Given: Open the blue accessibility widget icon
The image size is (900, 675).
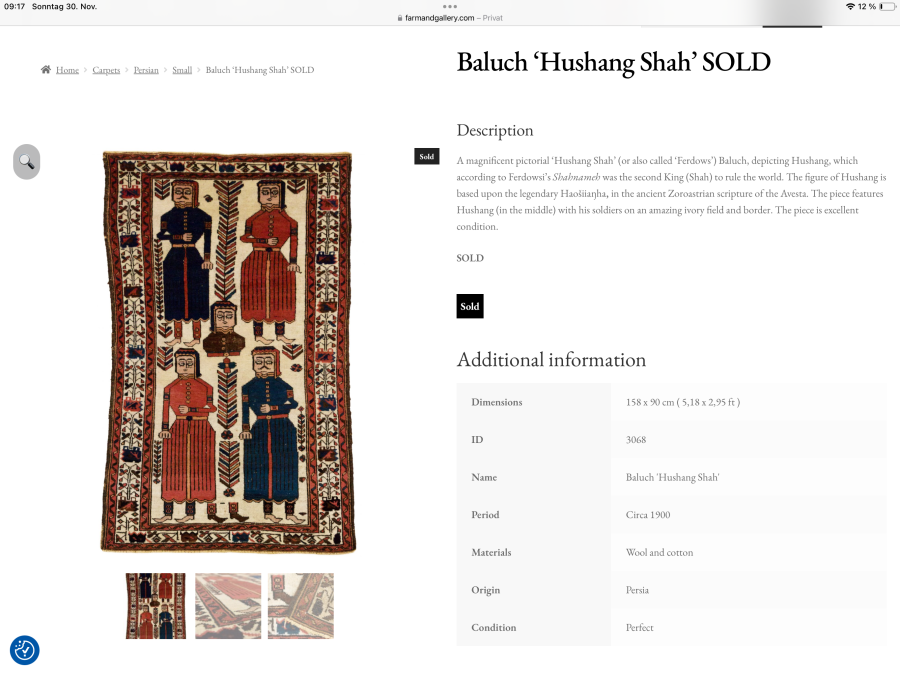Looking at the screenshot, I should pos(25,650).
